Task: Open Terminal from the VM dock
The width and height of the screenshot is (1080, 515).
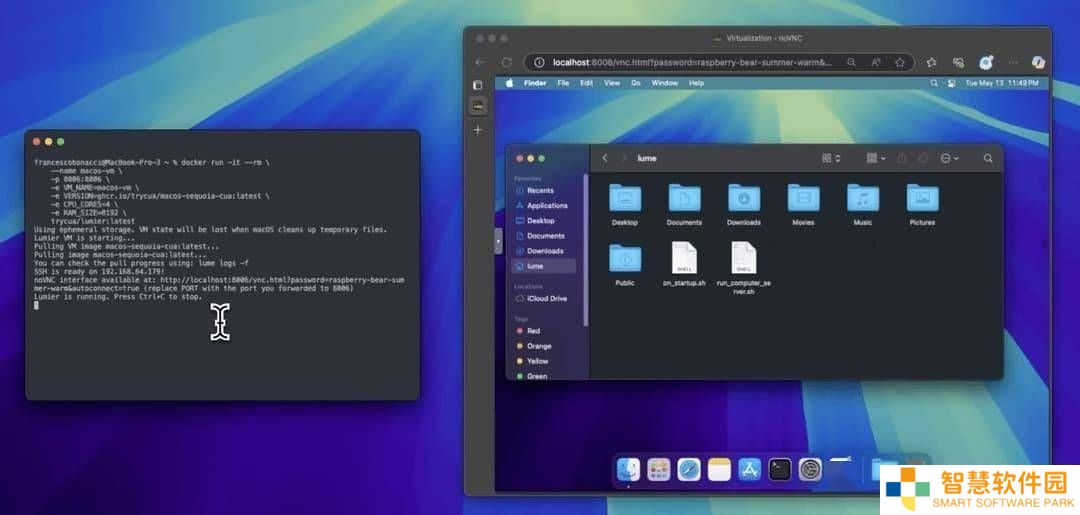Action: (x=780, y=470)
